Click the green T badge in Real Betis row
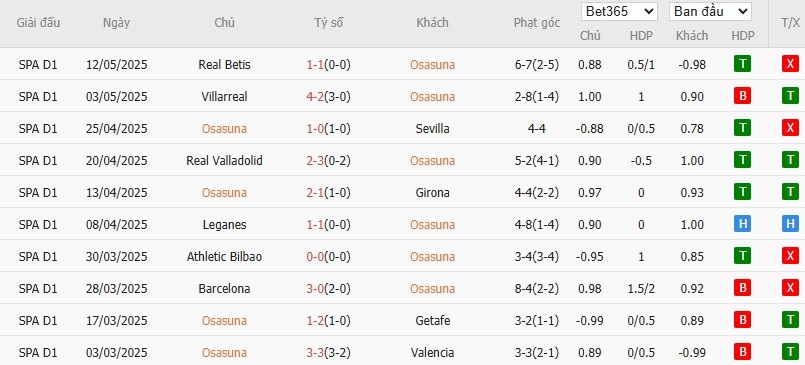This screenshot has width=805, height=365. coord(742,64)
